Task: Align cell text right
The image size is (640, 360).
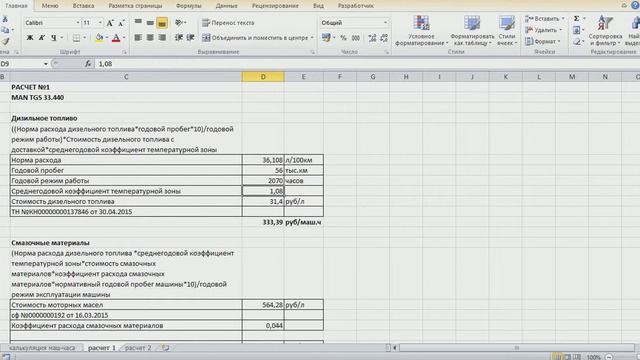Action: coord(162,38)
